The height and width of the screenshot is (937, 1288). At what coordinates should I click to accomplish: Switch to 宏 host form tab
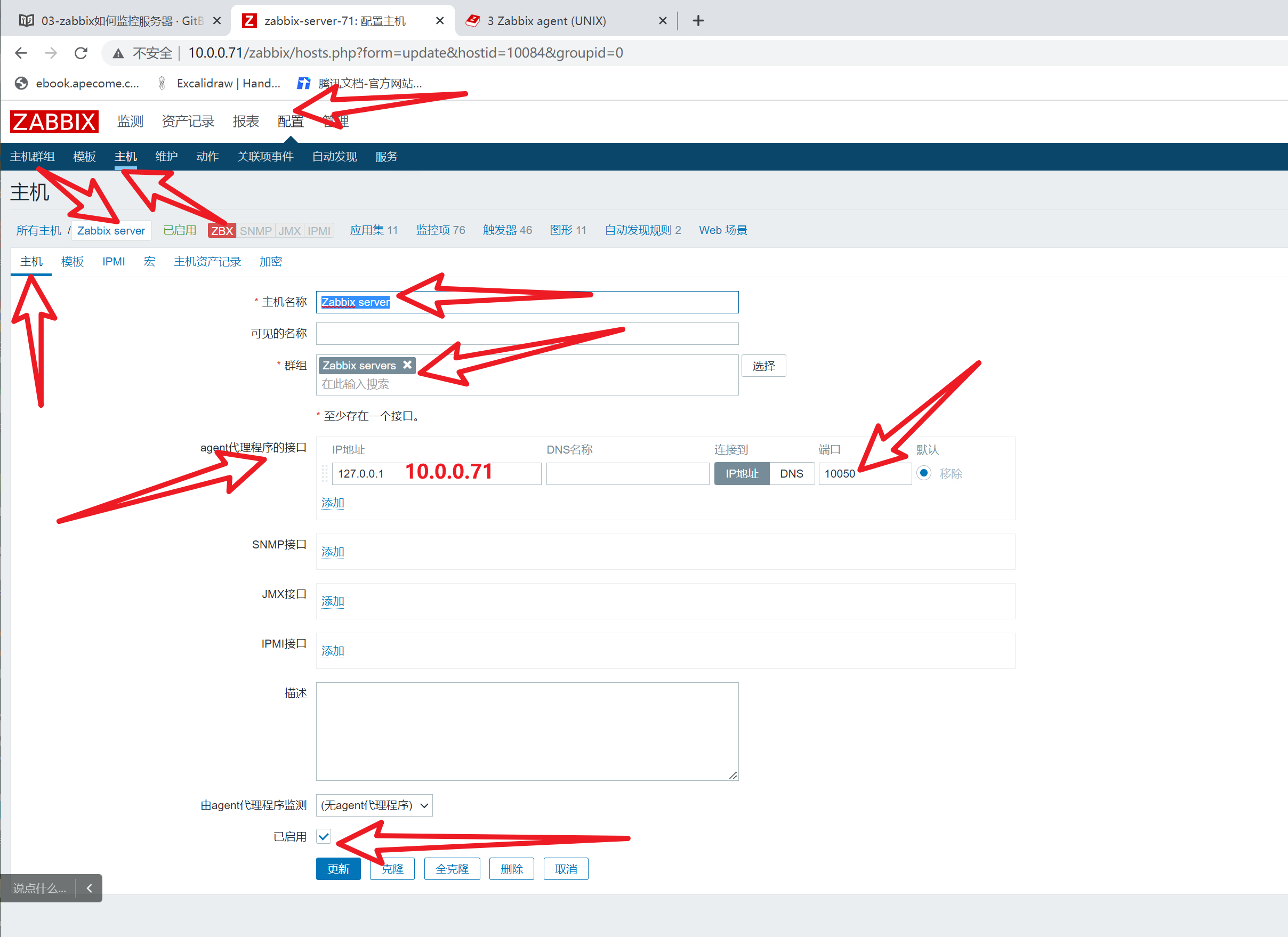pos(149,262)
